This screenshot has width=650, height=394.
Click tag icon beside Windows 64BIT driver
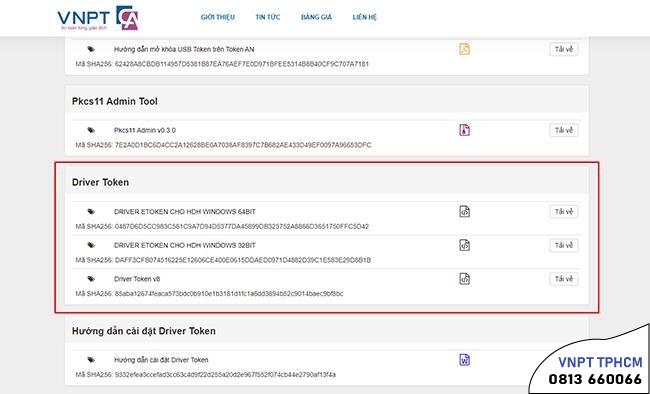click(91, 212)
